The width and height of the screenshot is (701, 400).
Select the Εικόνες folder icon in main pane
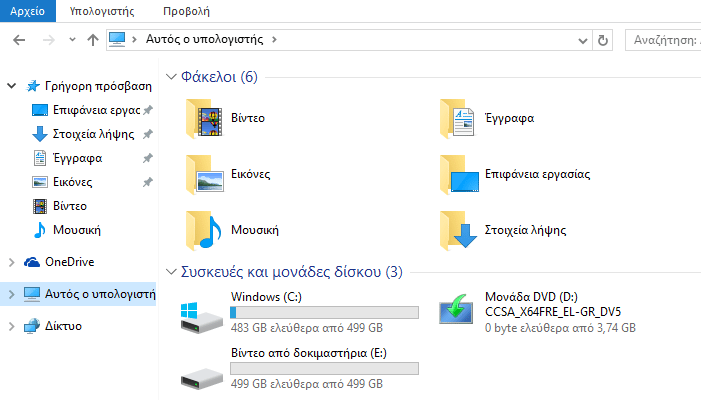pos(204,175)
